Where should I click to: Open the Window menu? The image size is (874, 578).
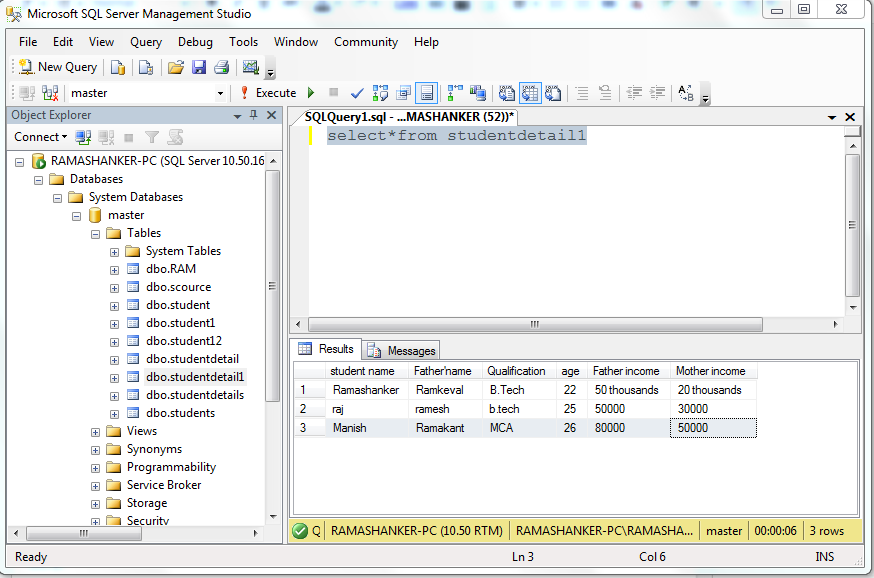coord(296,42)
